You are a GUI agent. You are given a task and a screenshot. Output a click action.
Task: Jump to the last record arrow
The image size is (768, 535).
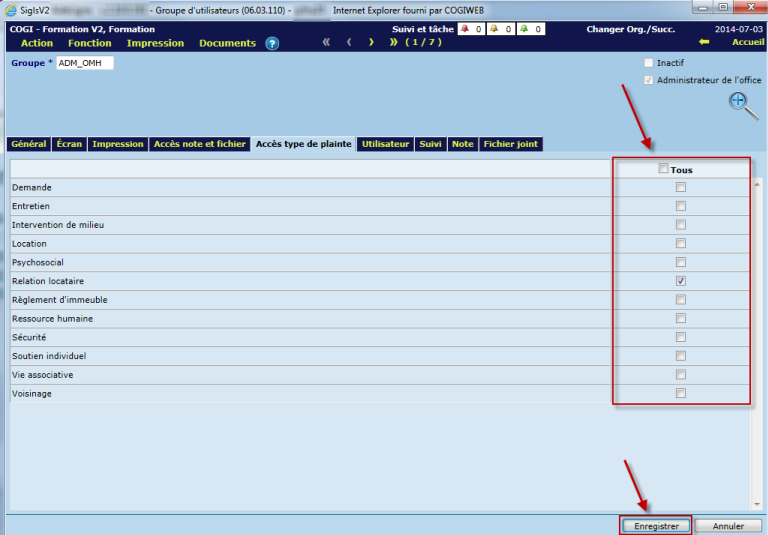(394, 43)
